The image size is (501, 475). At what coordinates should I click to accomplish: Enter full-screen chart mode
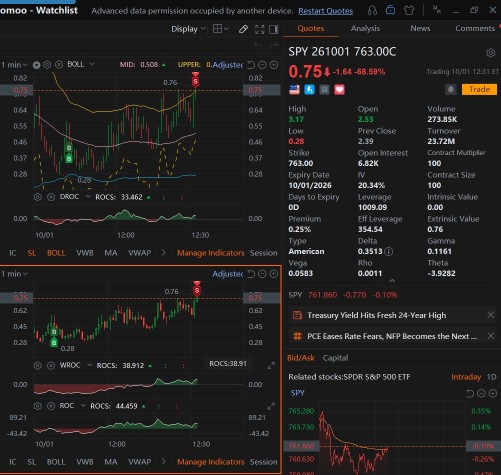259,29
